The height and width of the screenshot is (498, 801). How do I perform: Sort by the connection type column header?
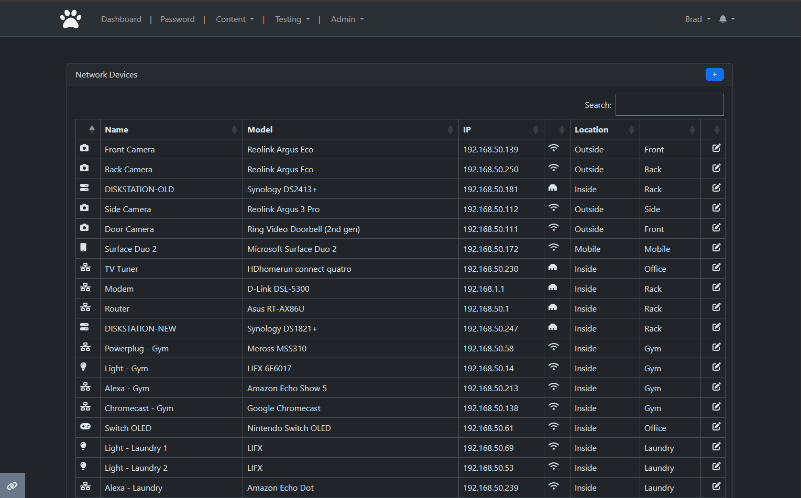[557, 130]
